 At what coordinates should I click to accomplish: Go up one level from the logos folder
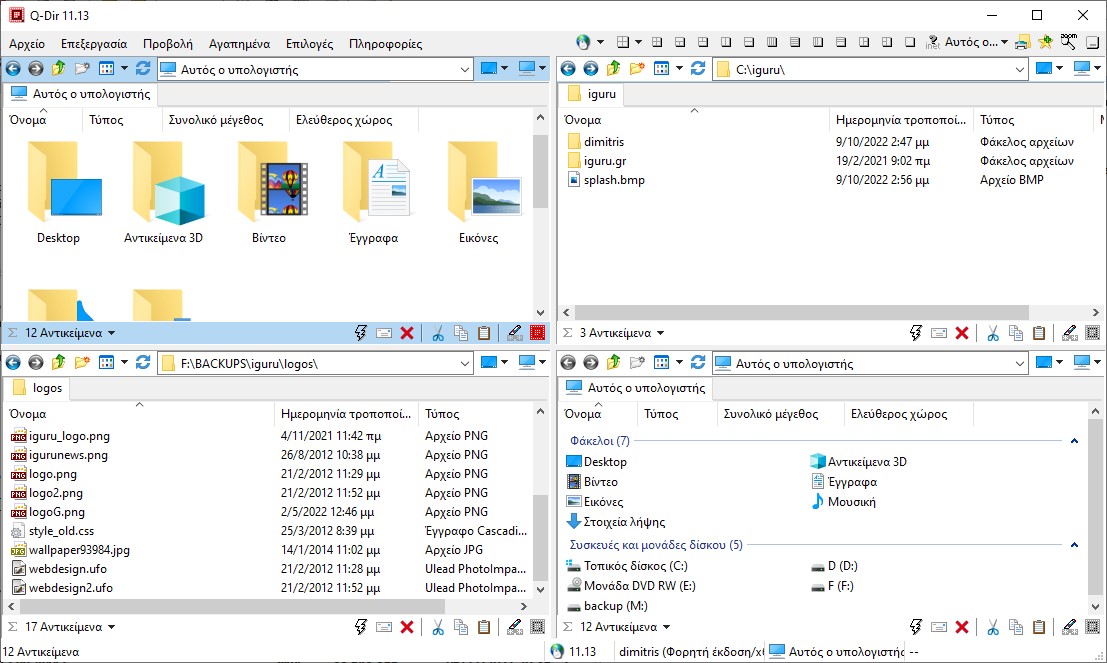tap(59, 363)
